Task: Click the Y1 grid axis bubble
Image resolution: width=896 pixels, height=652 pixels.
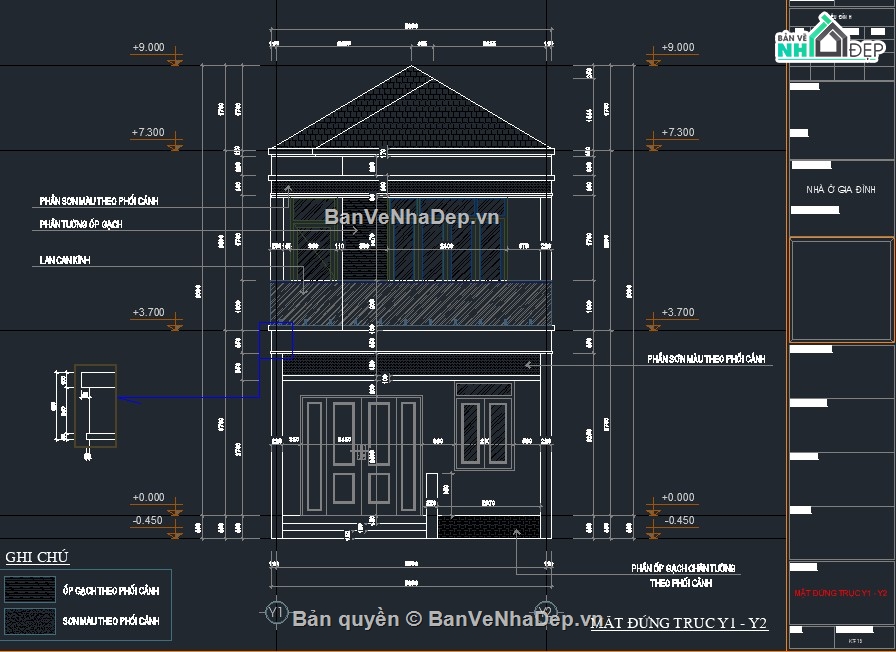Action: (276, 613)
